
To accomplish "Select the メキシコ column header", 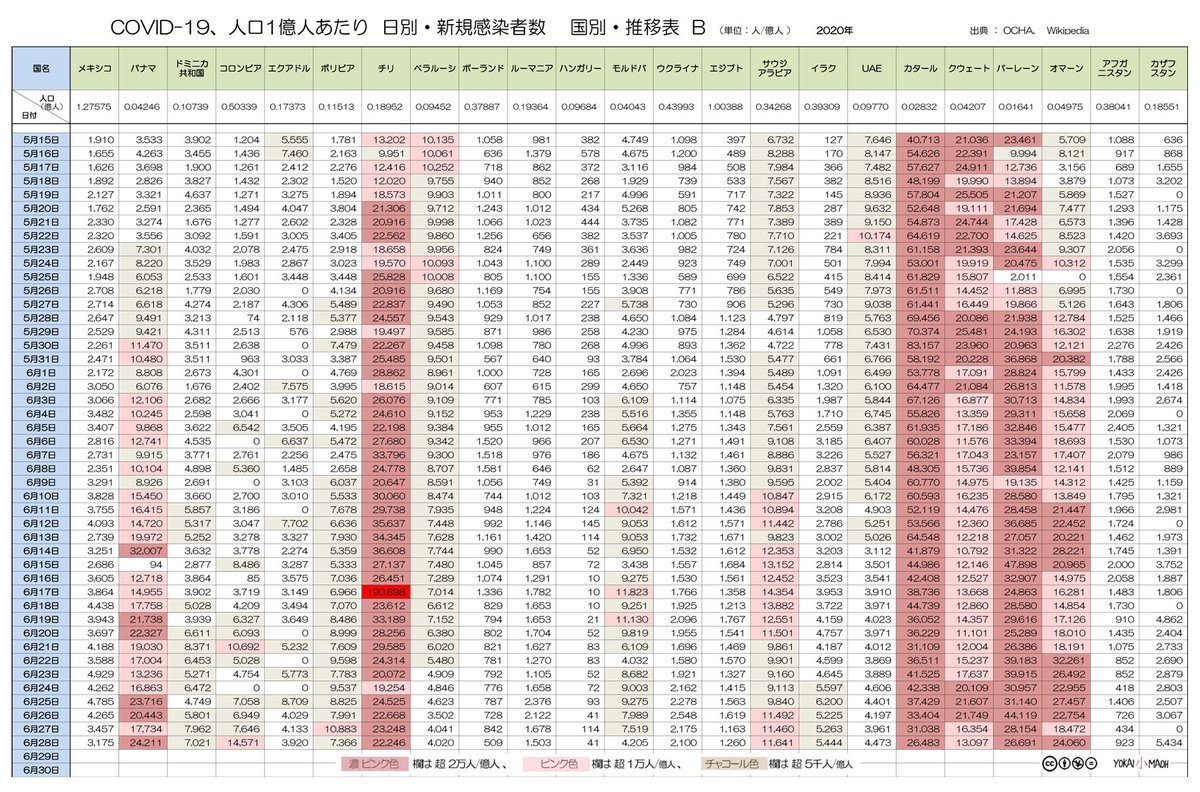I will click(x=95, y=68).
